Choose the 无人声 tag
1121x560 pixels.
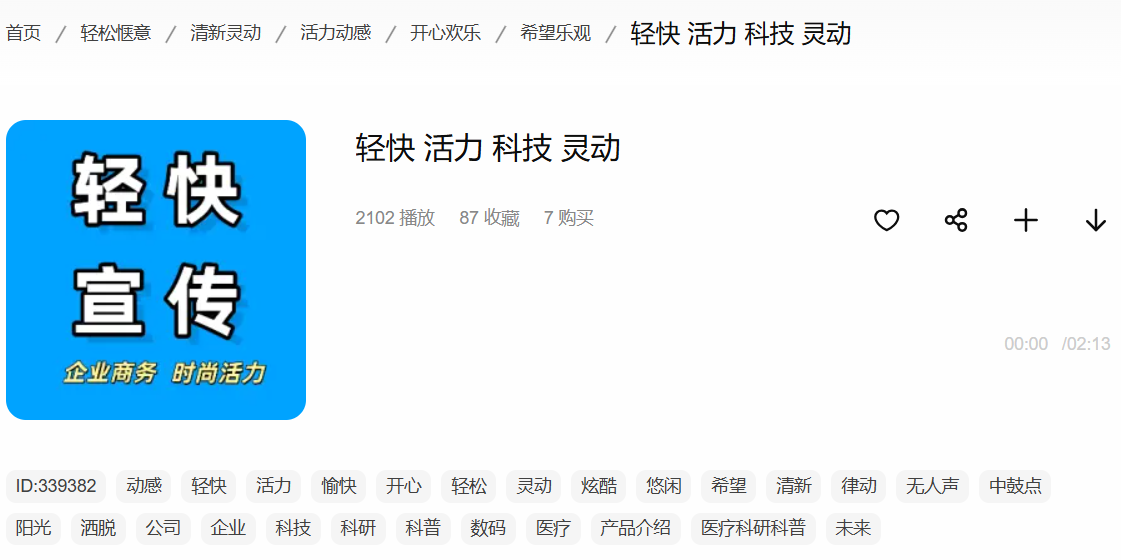pos(932,486)
